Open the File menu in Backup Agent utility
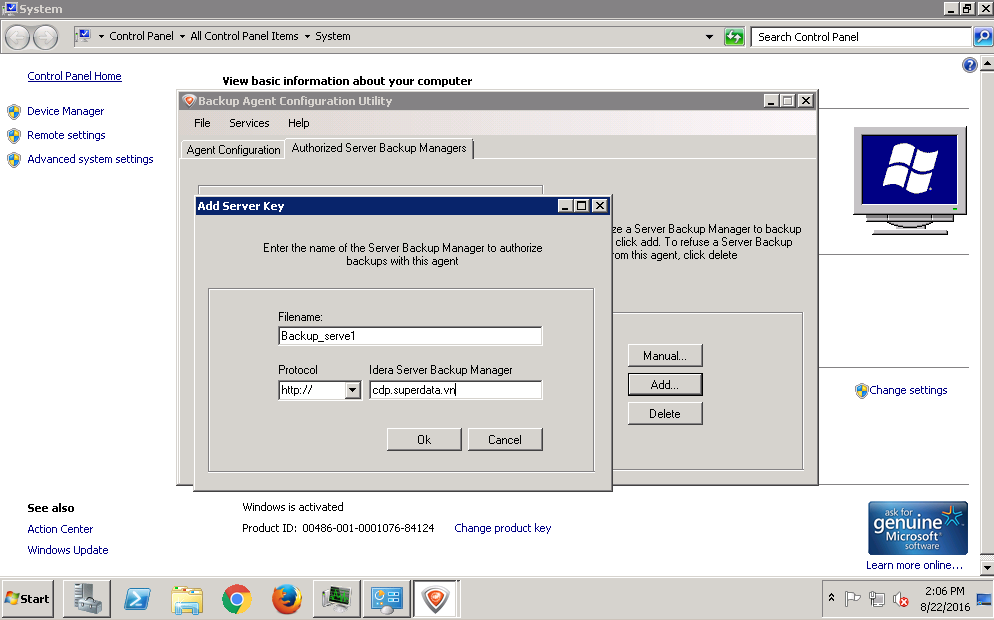Screen dimensions: 994x620 [202, 123]
